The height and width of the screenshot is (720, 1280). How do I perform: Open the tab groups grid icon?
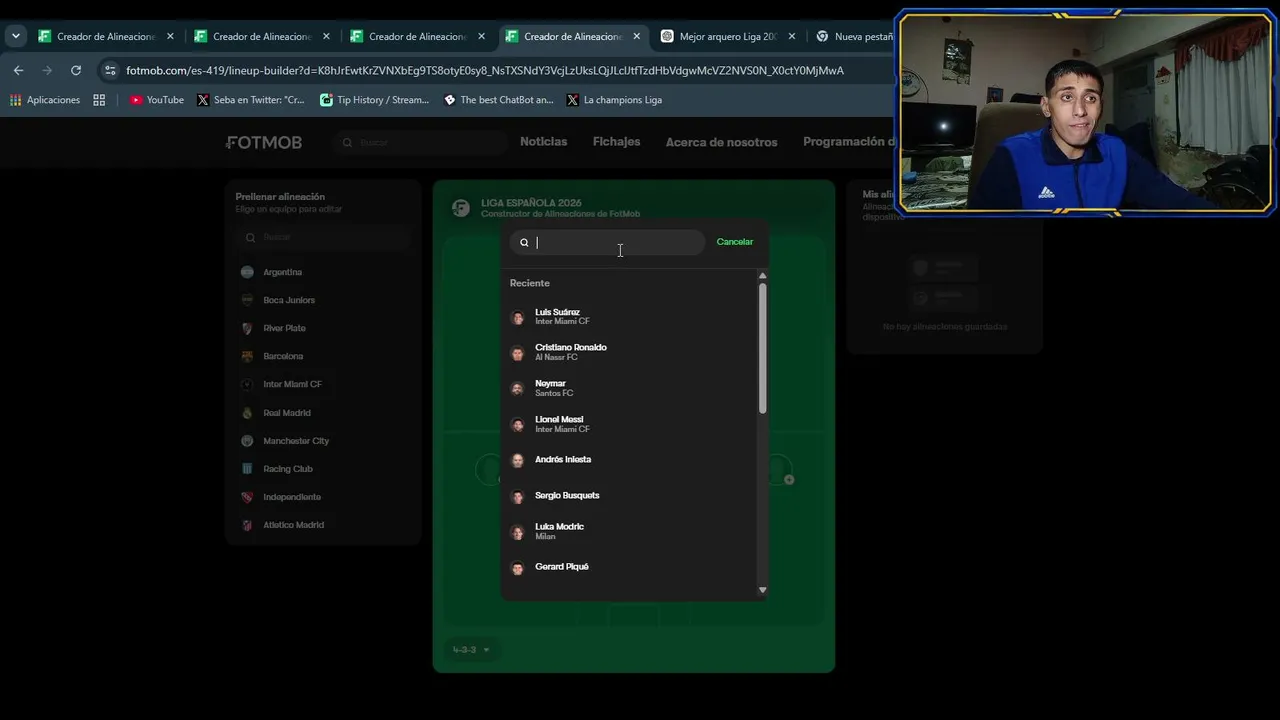(x=99, y=100)
